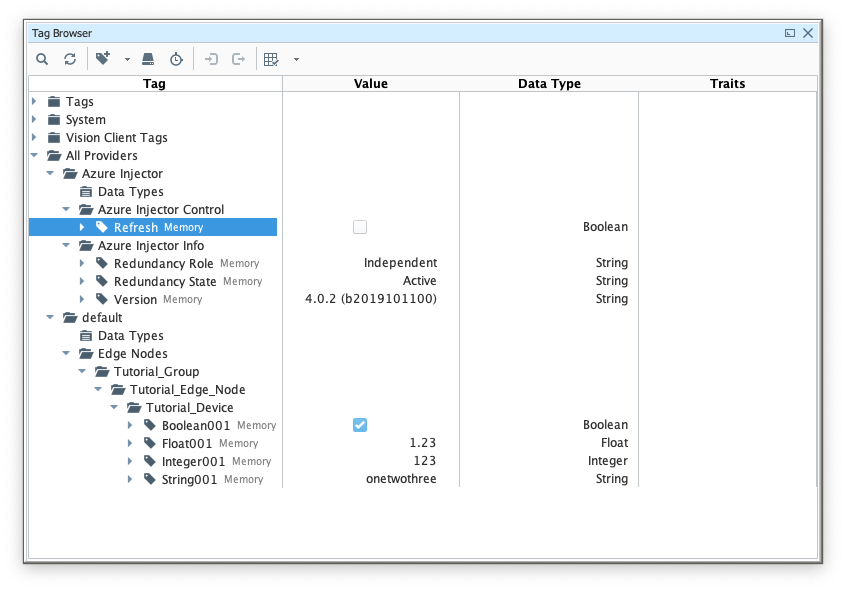Click the search magnifier icon in toolbar
846x591 pixels.
coord(42,59)
